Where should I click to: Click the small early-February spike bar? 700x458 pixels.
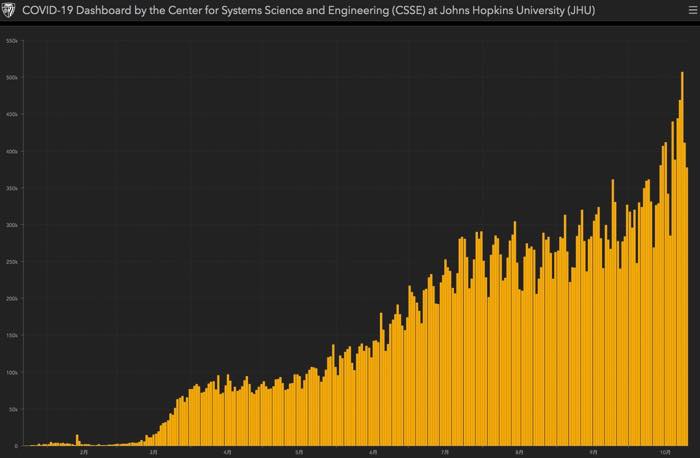tap(77, 440)
